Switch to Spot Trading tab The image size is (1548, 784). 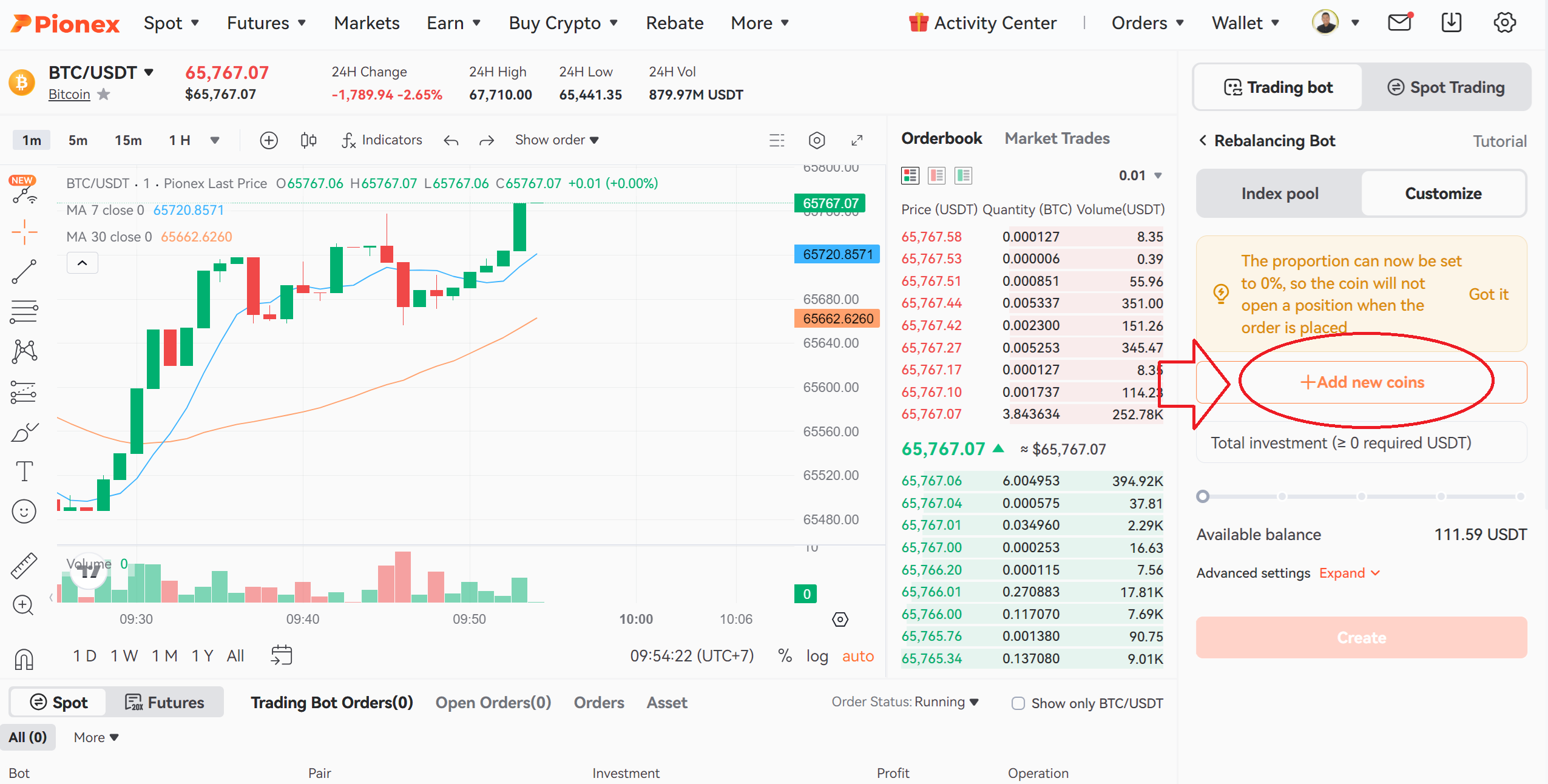click(x=1445, y=87)
